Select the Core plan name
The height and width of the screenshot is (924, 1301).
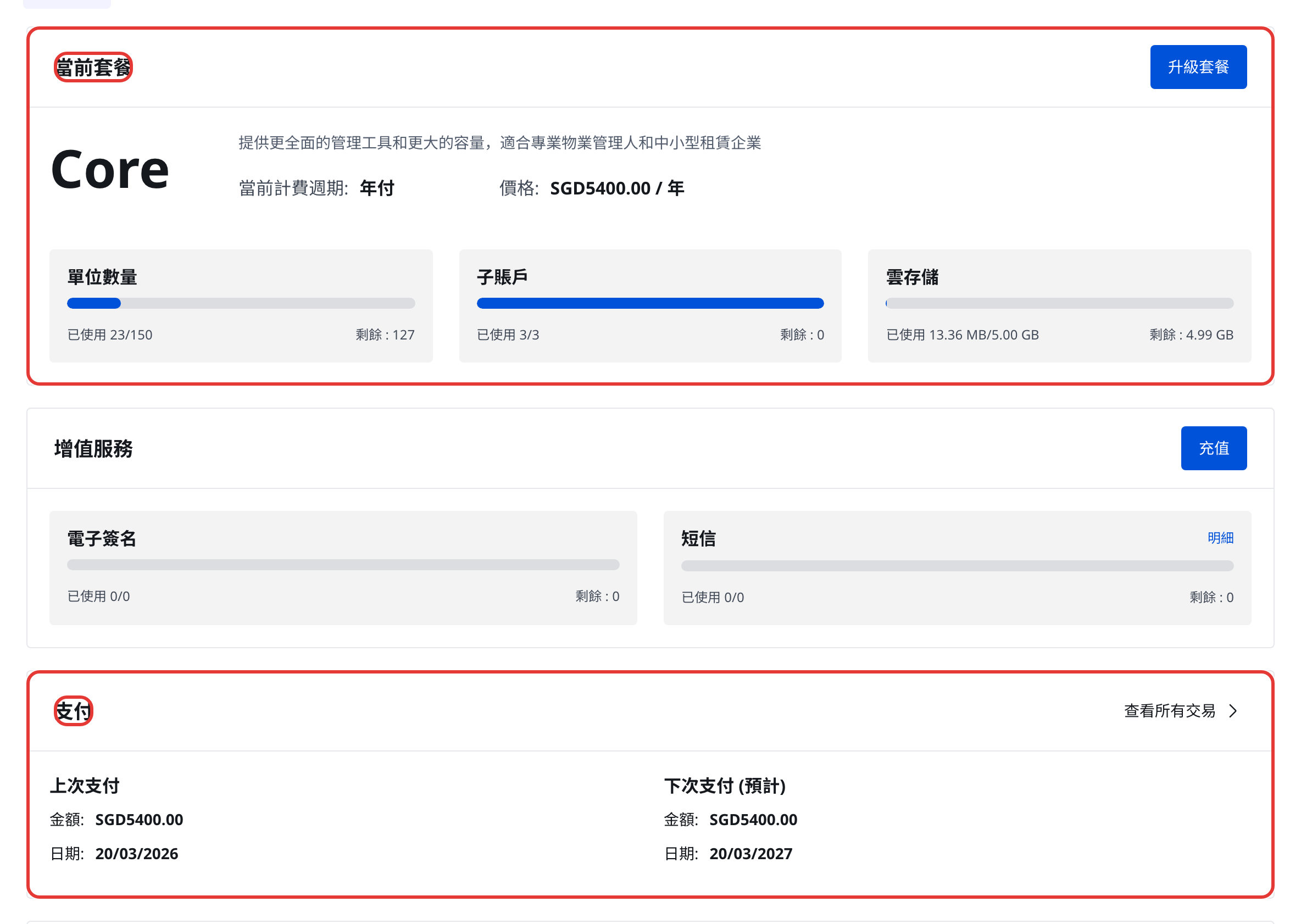coord(110,170)
